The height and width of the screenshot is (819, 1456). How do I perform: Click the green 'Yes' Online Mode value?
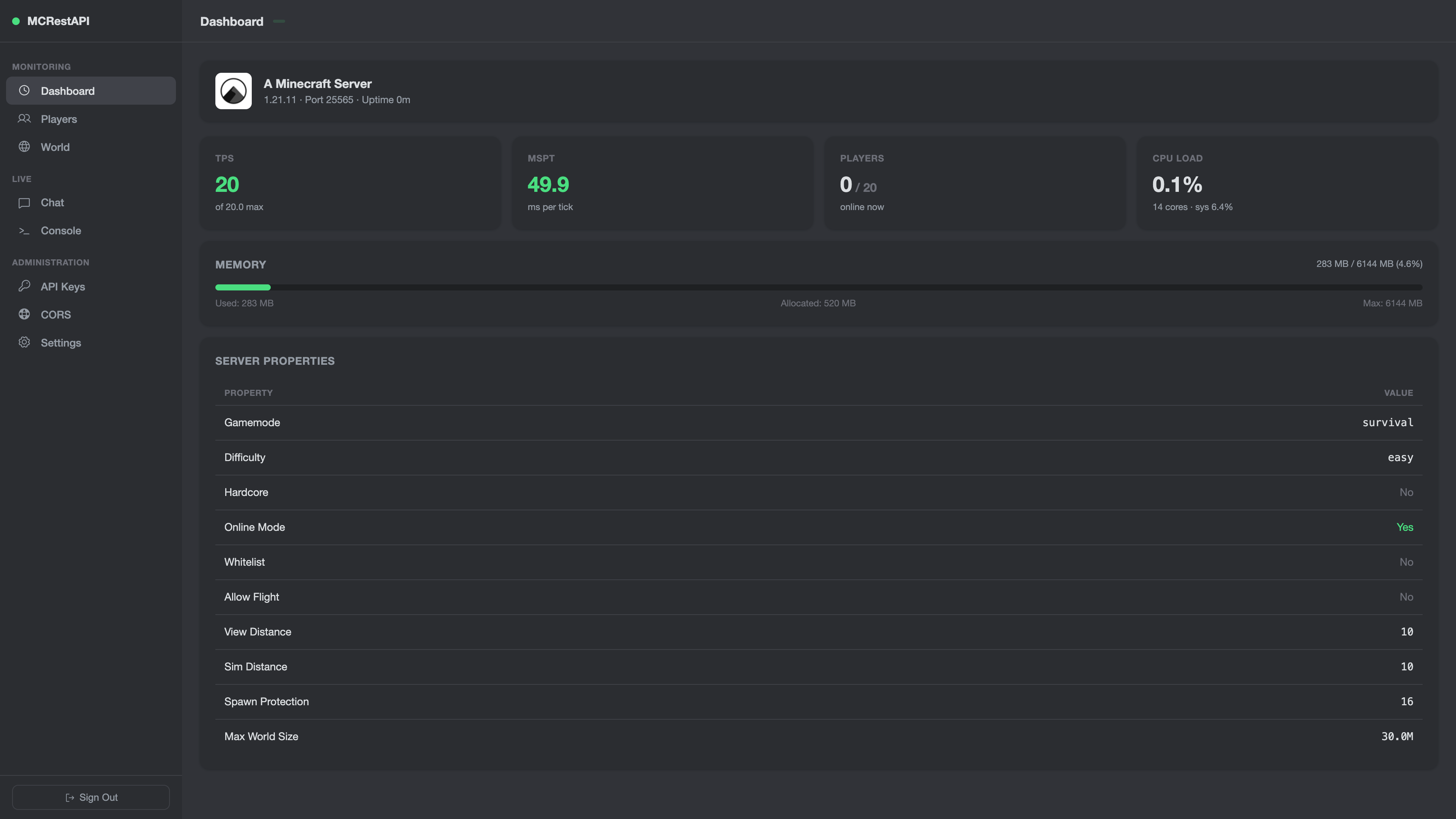[1404, 527]
